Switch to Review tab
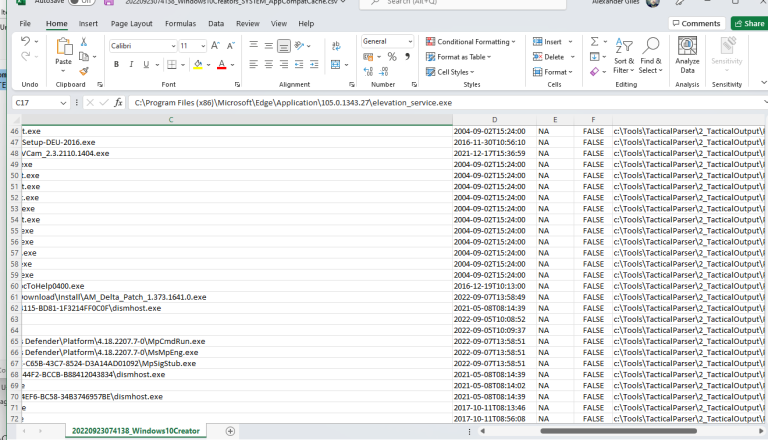Image resolution: width=768 pixels, height=440 pixels. click(x=248, y=24)
